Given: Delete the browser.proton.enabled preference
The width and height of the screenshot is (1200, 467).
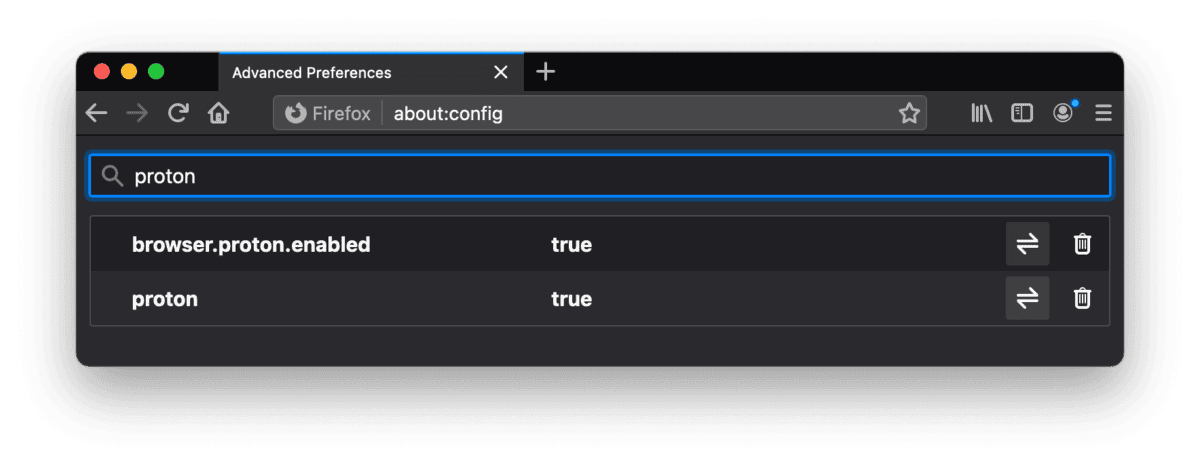Looking at the screenshot, I should click(1082, 244).
